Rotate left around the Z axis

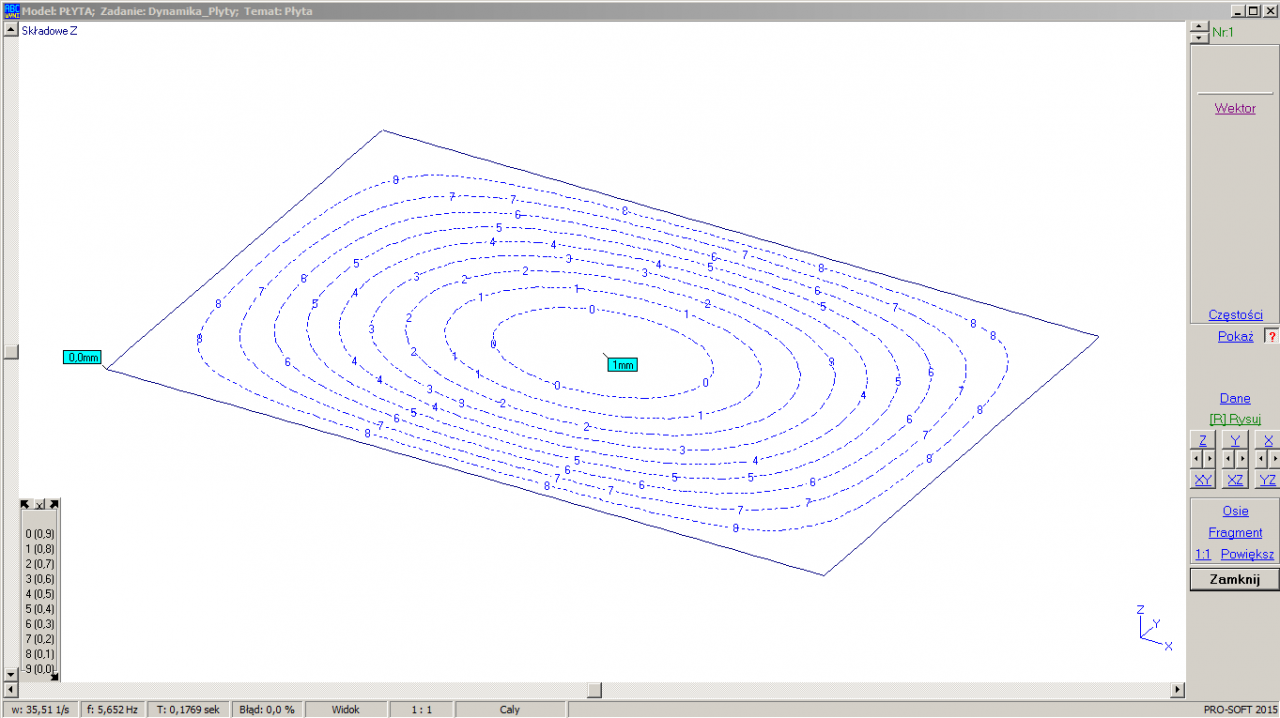[x=1197, y=459]
